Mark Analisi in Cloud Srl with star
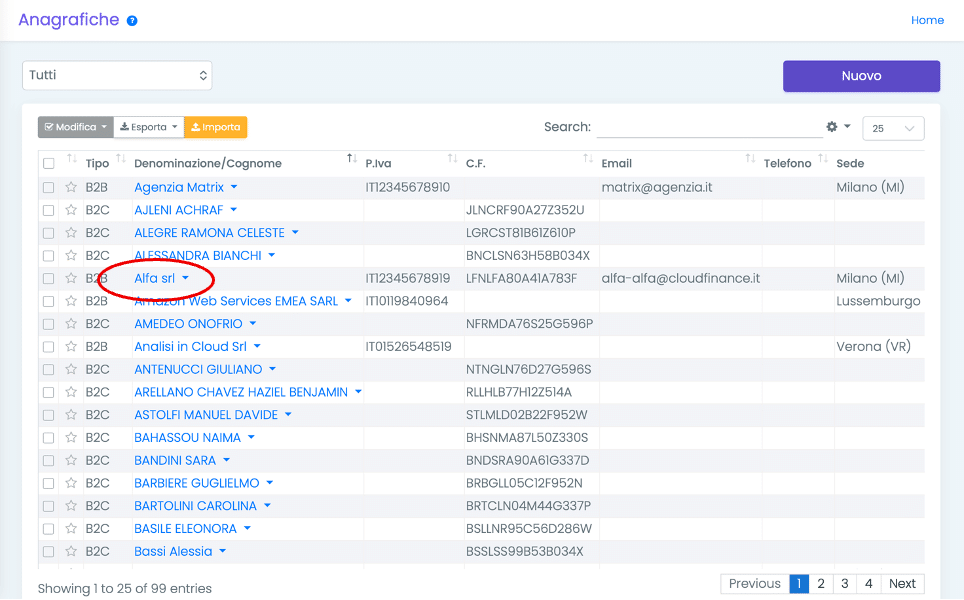Screen dimensions: 964x600 [x=71, y=347]
